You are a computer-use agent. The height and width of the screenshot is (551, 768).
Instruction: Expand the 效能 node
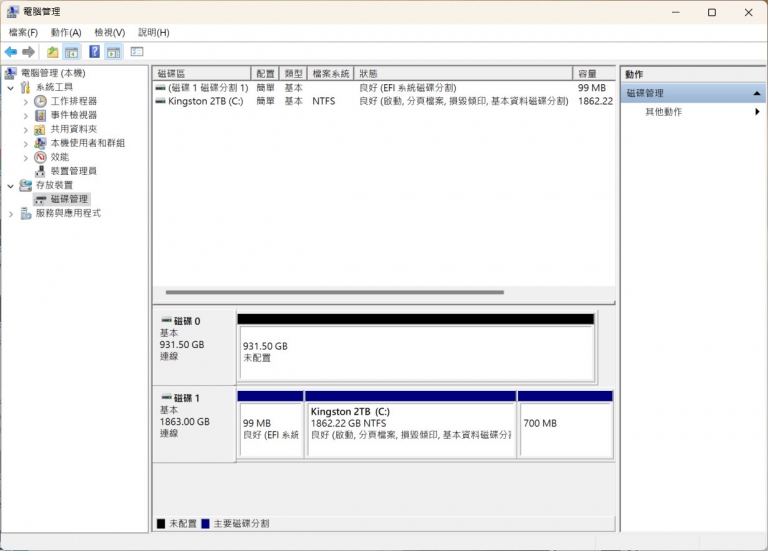25,158
